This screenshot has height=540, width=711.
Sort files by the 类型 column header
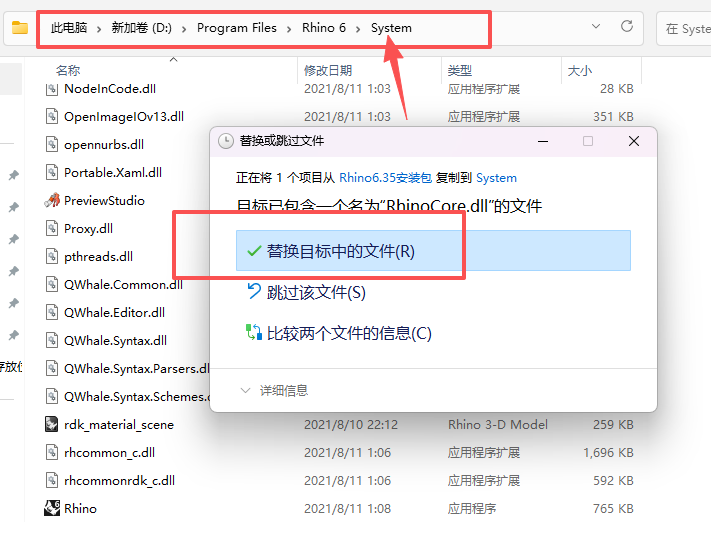tap(459, 70)
